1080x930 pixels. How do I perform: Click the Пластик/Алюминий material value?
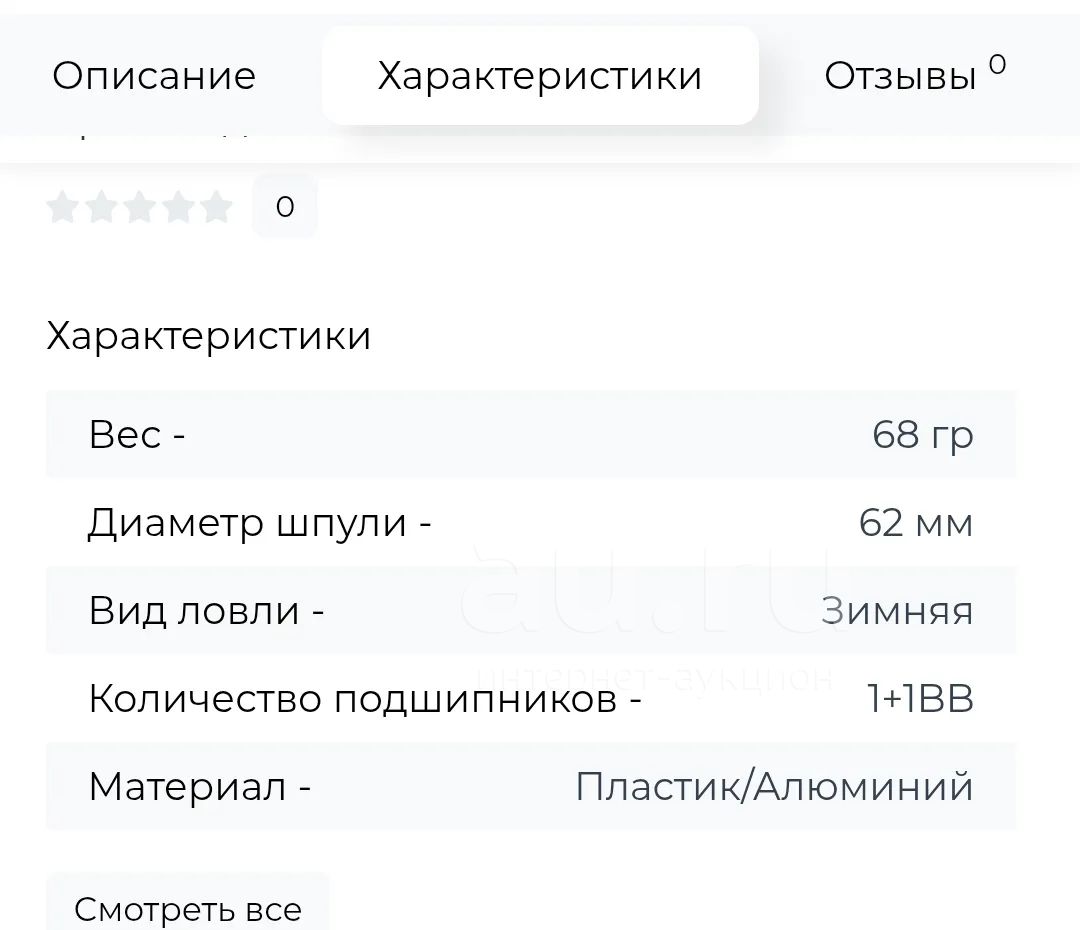pyautogui.click(x=774, y=787)
